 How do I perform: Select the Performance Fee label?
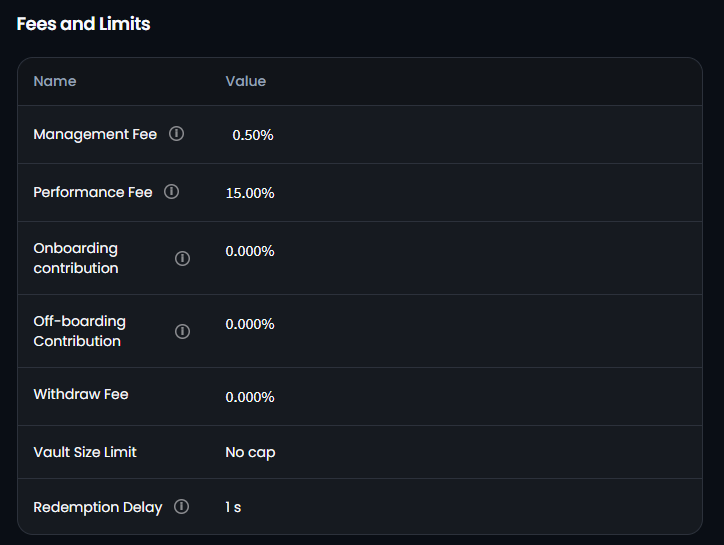click(93, 192)
